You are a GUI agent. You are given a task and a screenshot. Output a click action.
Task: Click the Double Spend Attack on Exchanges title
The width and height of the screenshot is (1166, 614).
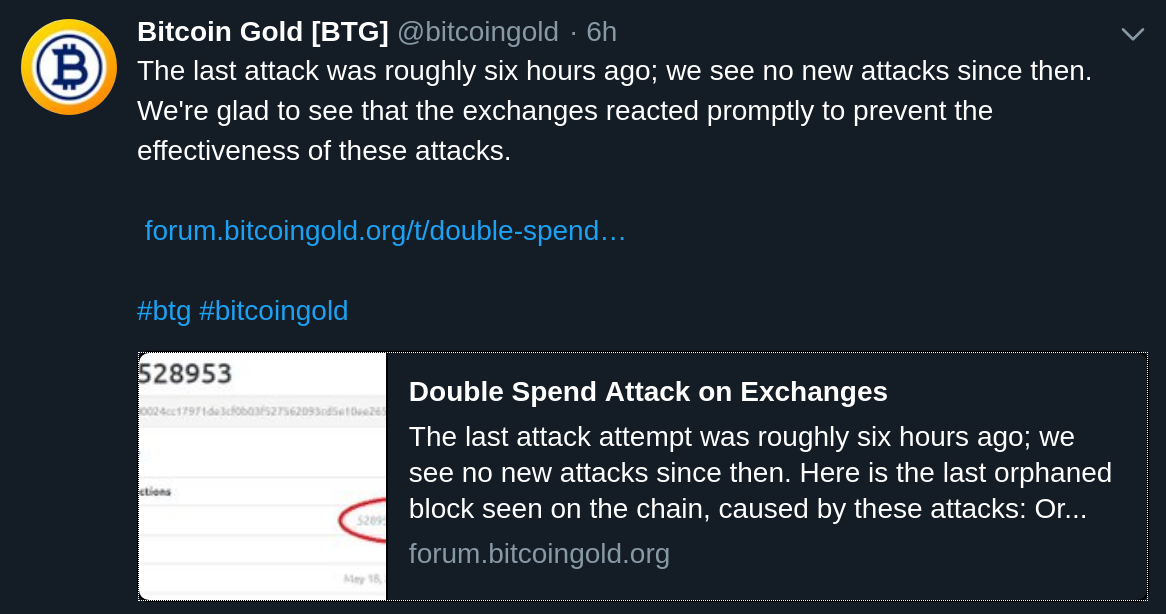coord(648,391)
